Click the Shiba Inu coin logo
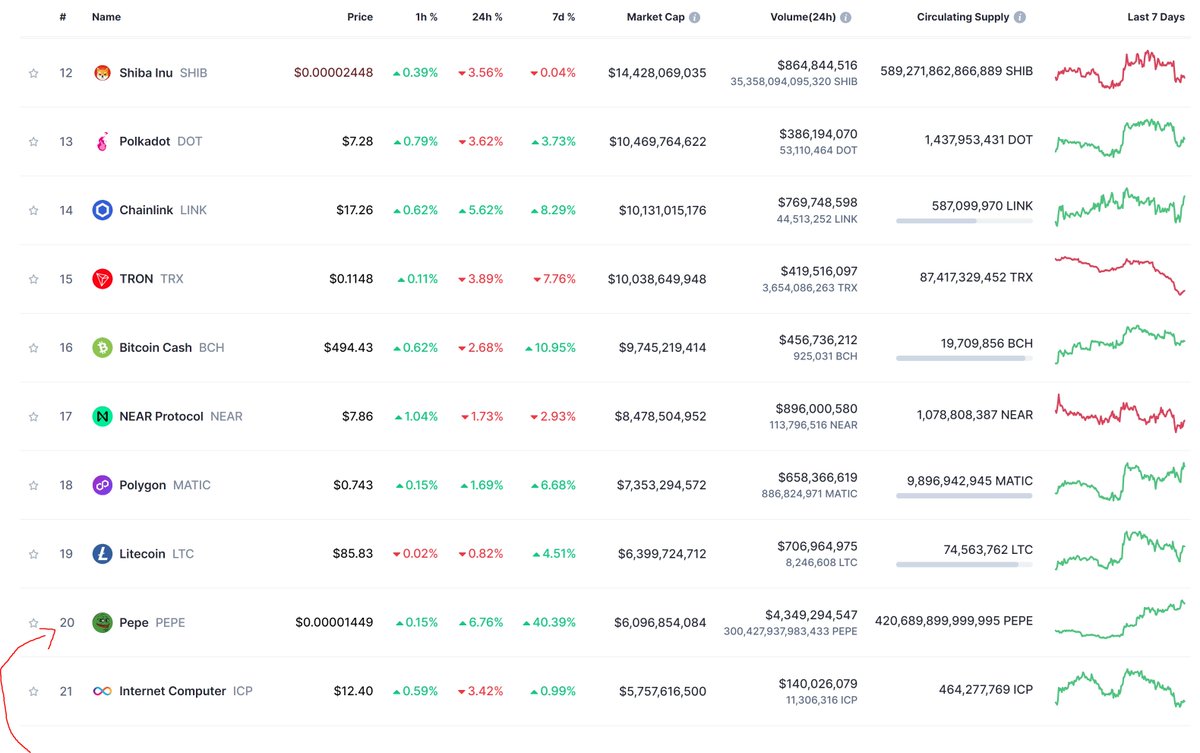 coord(102,72)
